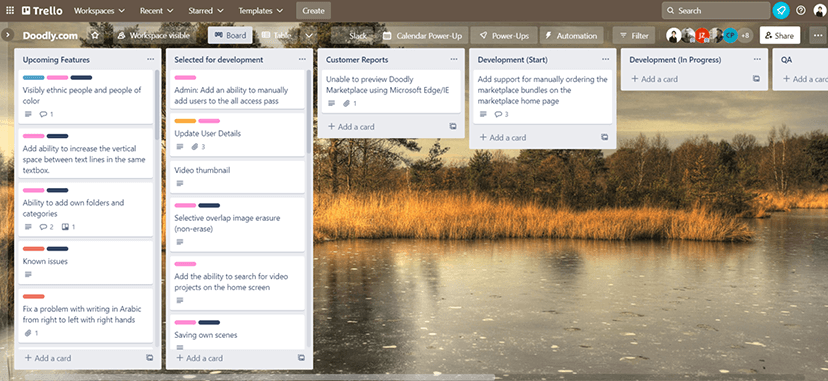This screenshot has height=381, width=828.
Task: Open the board menu ellipsis
Action: click(x=817, y=35)
